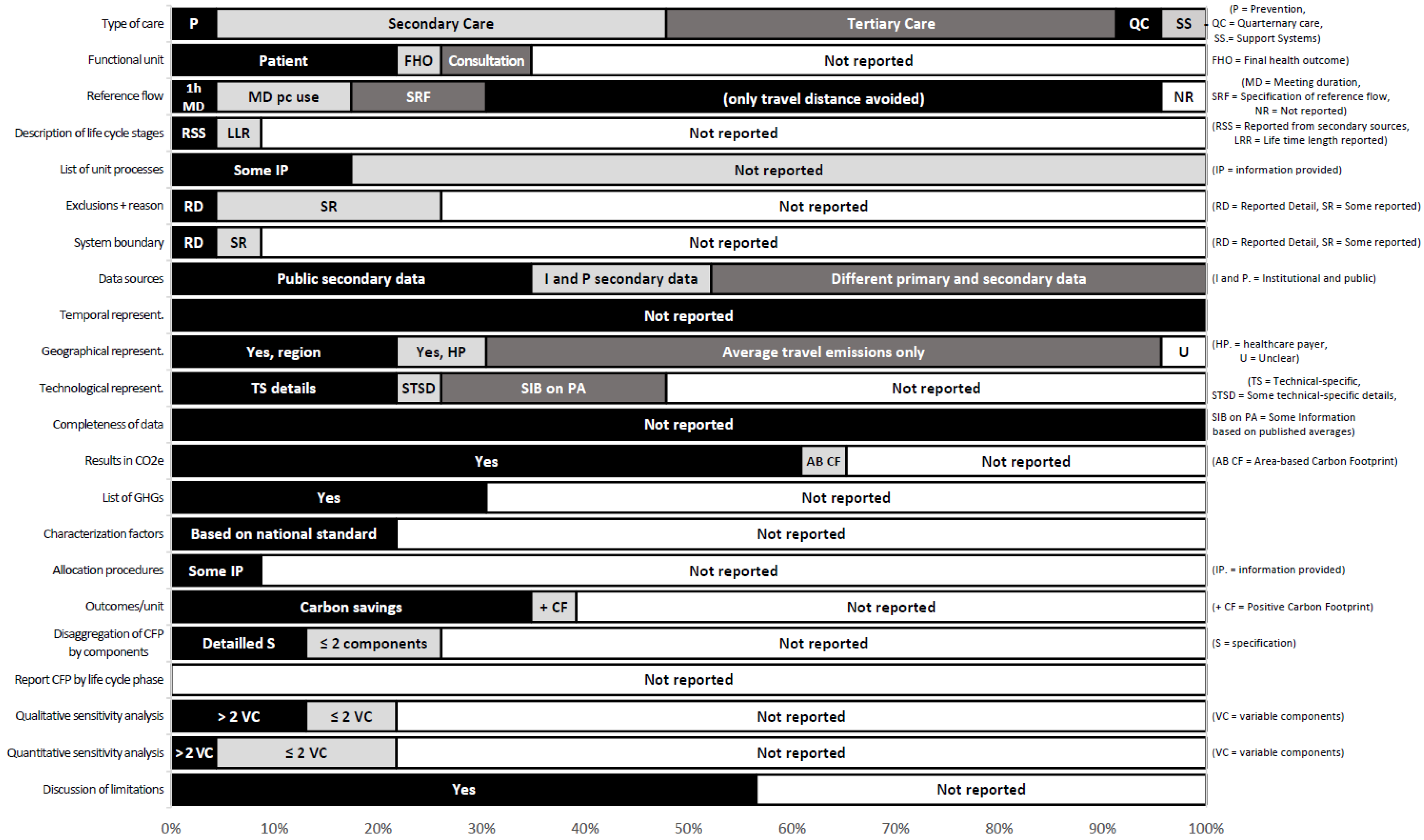This screenshot has height=840, width=1424.
Task: Click the 'SRF' reference flow segment
Action: click(x=418, y=97)
